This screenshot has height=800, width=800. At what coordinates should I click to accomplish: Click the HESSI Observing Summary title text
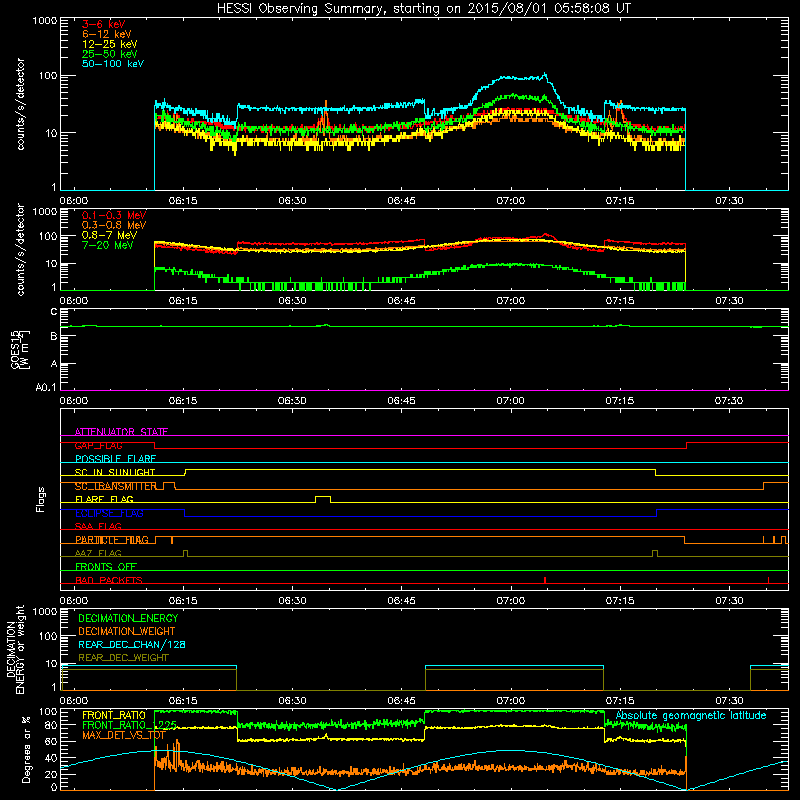(x=423, y=8)
